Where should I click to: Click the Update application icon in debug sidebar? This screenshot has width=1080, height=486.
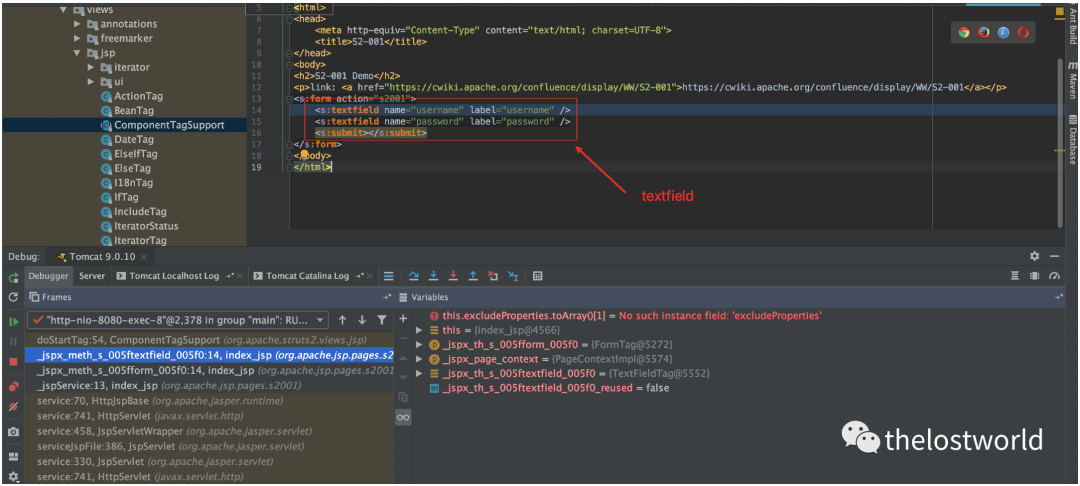(x=13, y=297)
